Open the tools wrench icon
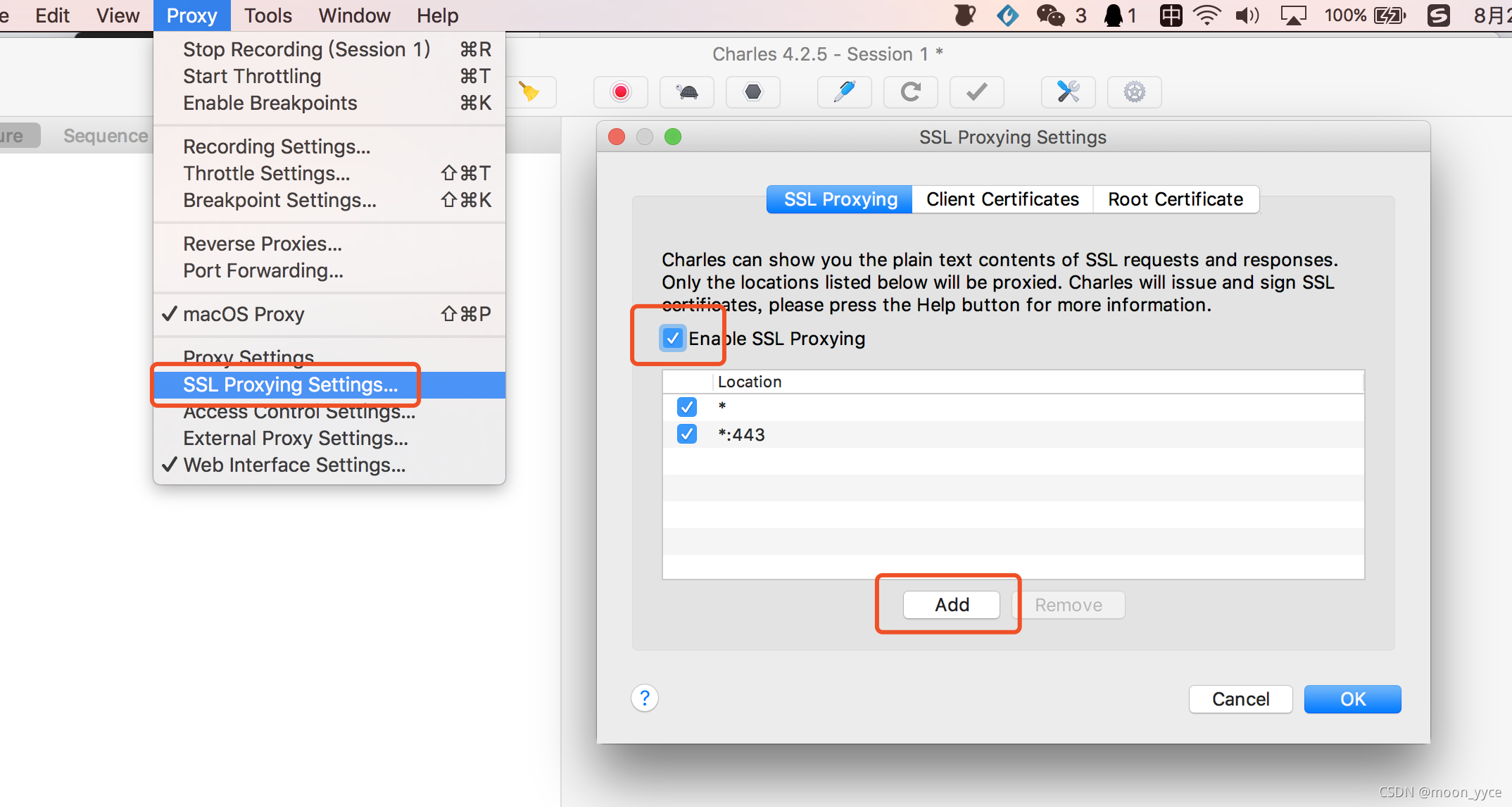The image size is (1512, 807). (x=1068, y=92)
